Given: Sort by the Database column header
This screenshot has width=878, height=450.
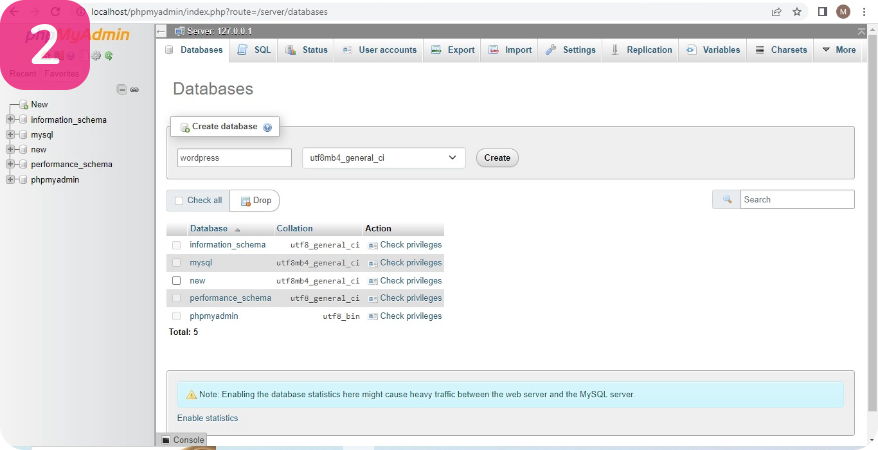Looking at the screenshot, I should (209, 228).
